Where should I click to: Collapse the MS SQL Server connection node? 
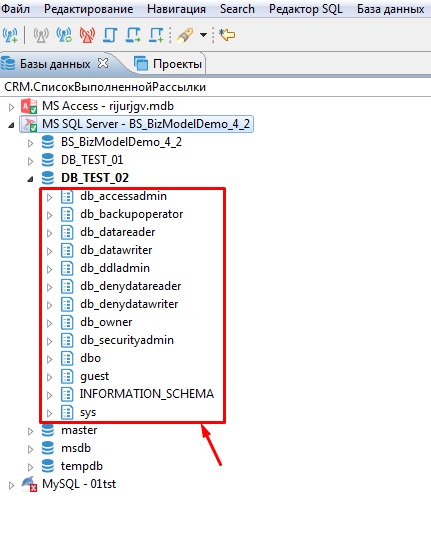(x=11, y=125)
